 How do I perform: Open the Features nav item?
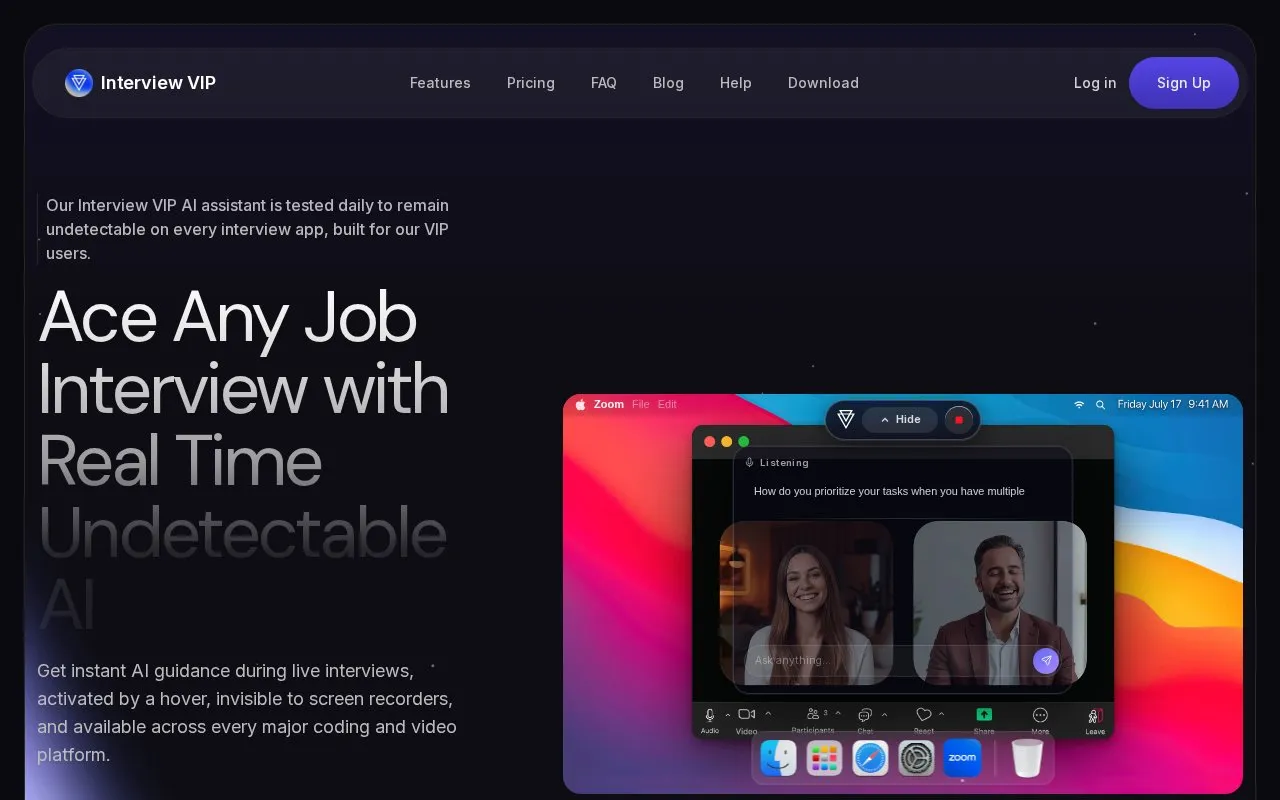pos(440,83)
